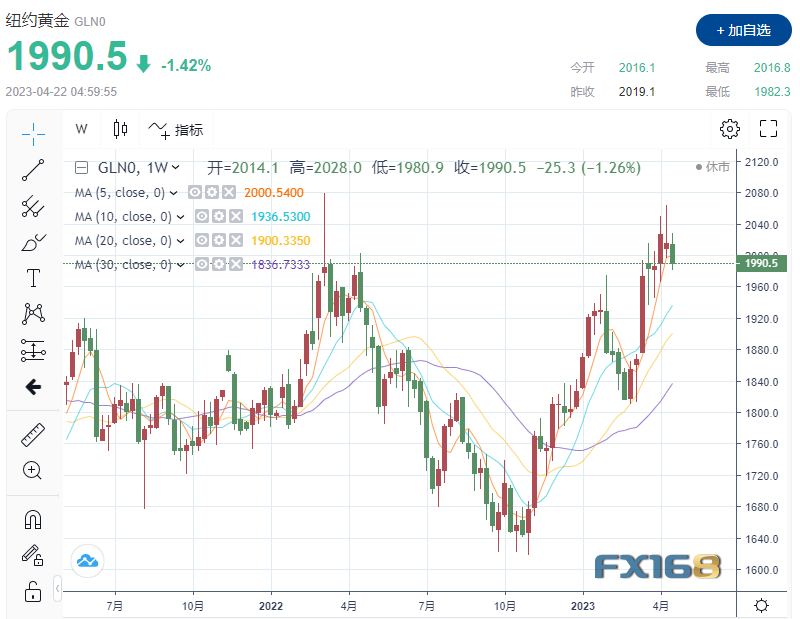
Task: Click the zoom-in magnifier tool
Action: [x=33, y=470]
